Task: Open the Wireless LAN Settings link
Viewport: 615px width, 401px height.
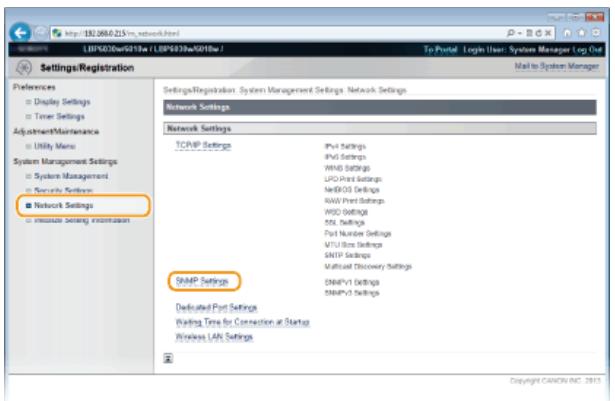Action: [x=214, y=337]
